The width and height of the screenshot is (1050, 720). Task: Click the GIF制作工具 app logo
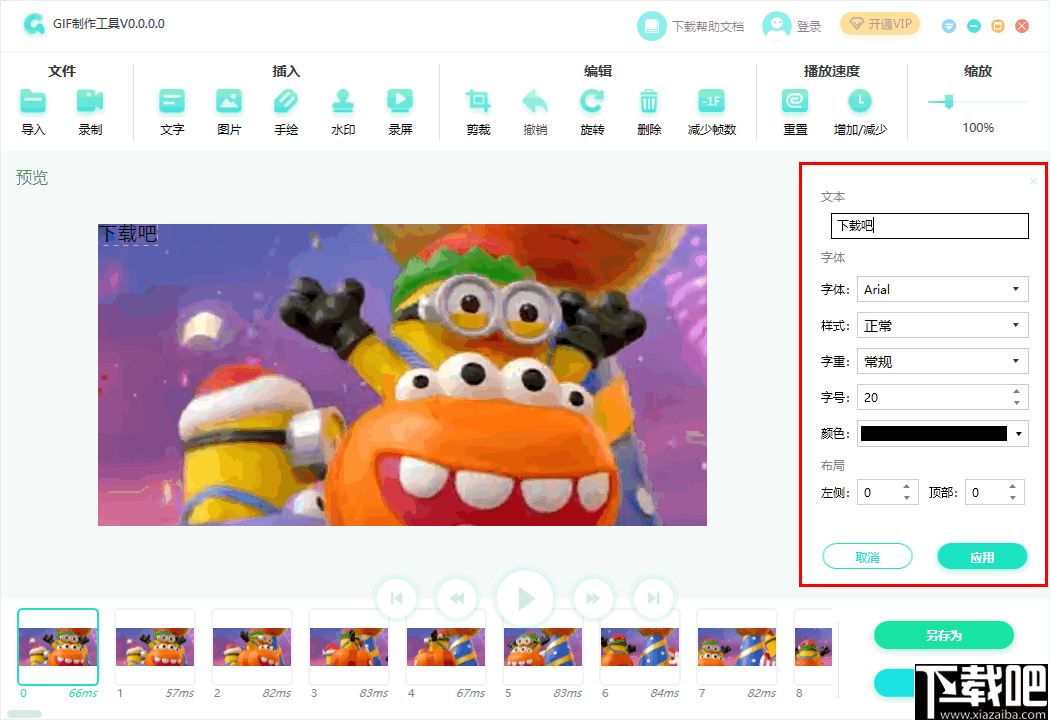[x=33, y=25]
